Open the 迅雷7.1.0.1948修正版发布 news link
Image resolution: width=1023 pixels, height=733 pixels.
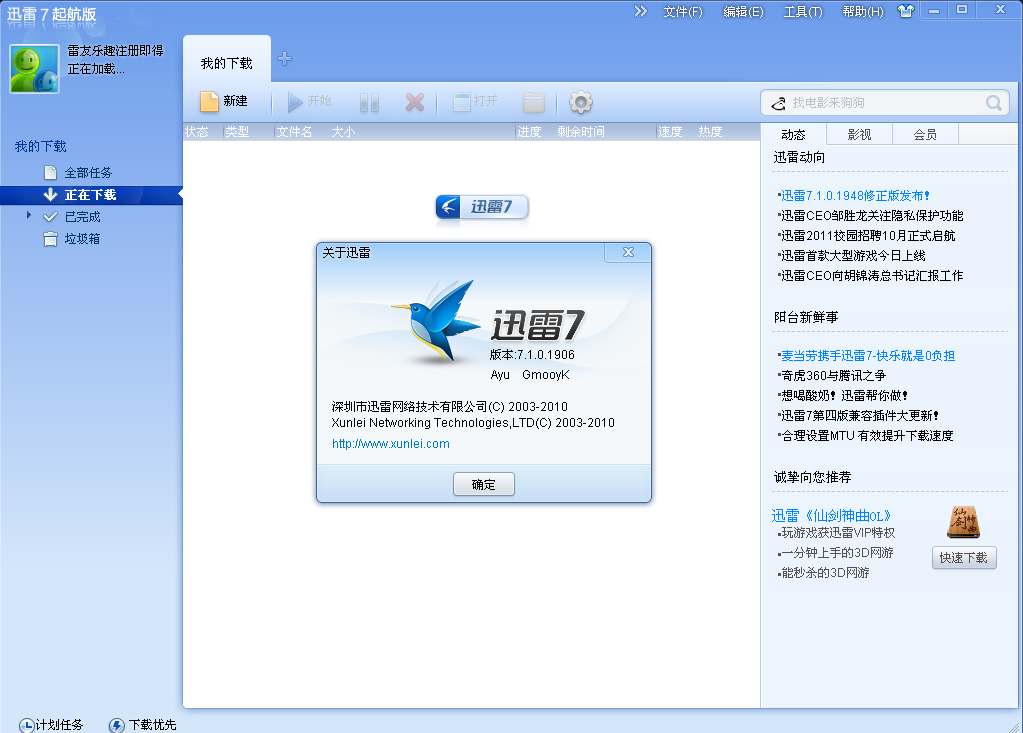(x=854, y=196)
